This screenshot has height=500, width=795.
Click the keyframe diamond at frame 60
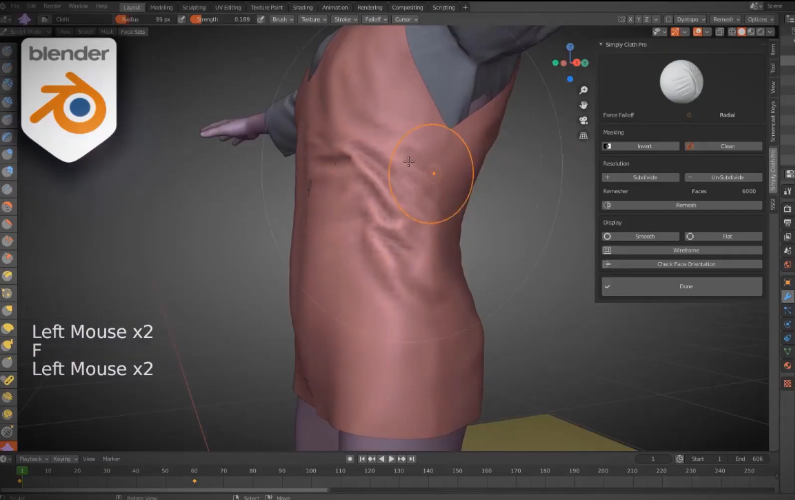coord(195,481)
